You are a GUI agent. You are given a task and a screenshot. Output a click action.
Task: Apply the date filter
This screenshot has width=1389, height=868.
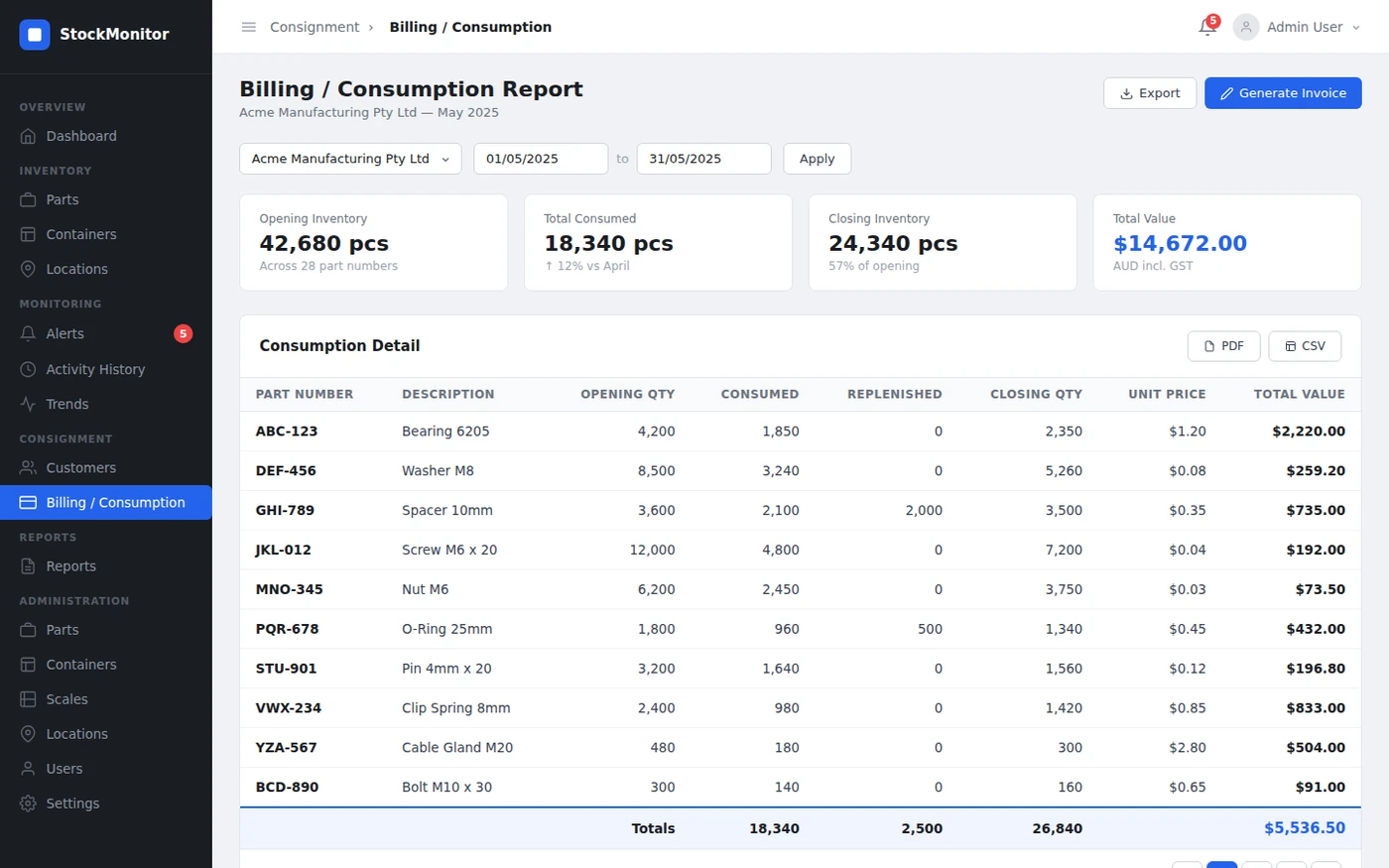[817, 159]
